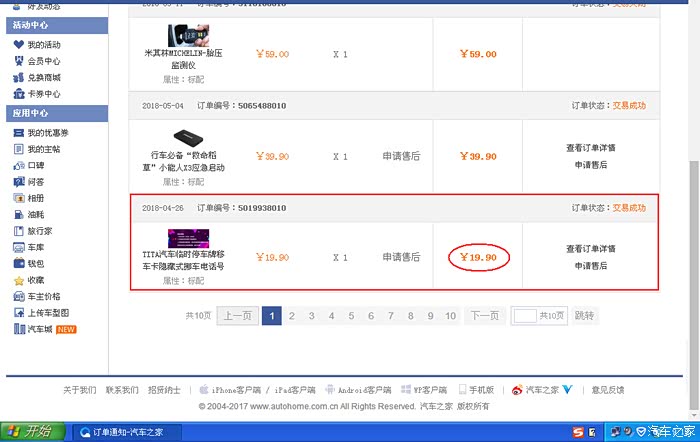Image resolution: width=700 pixels, height=442 pixels.
Task: Open 会员中心 via its badge icon
Action: [19, 61]
